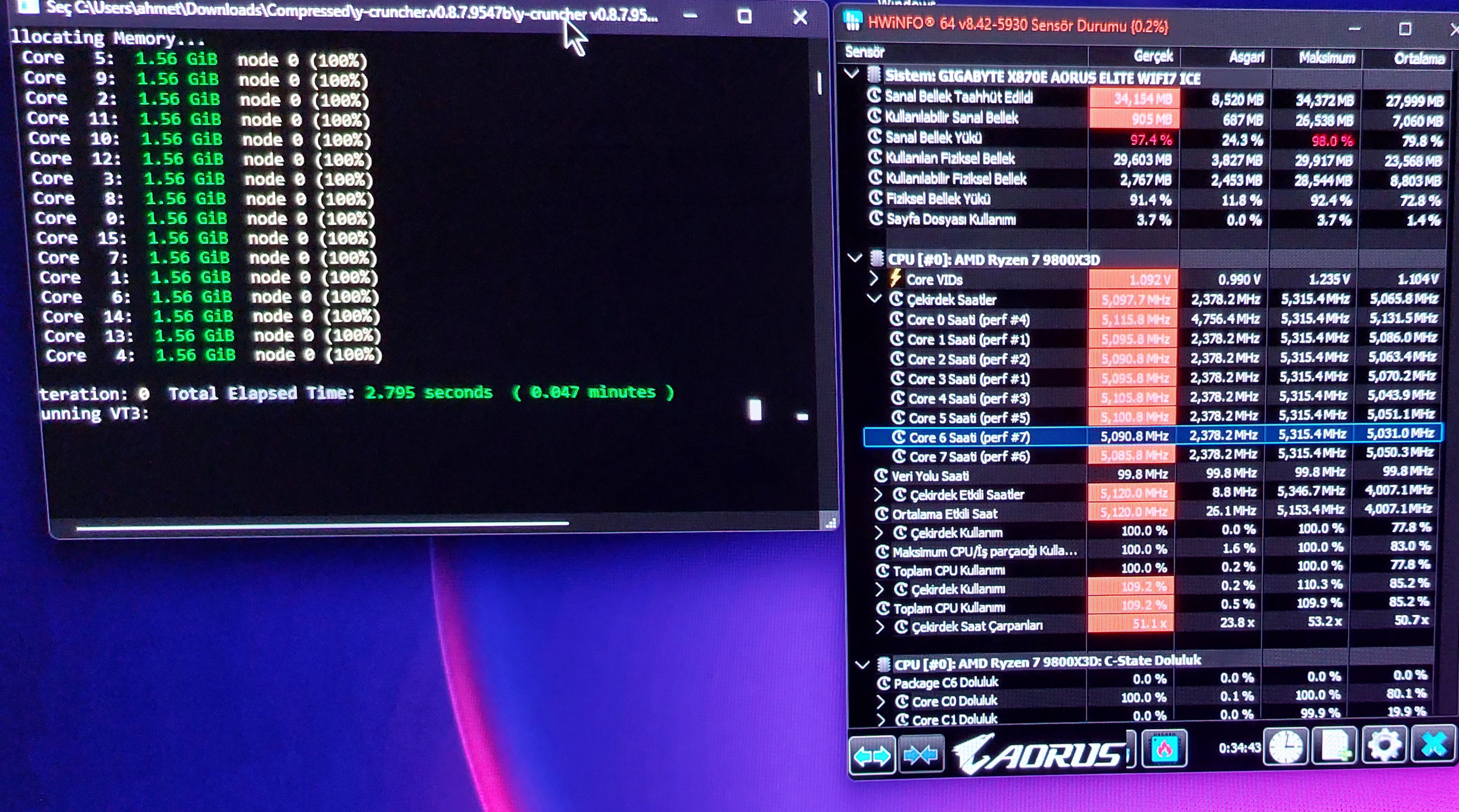Image resolution: width=1459 pixels, height=812 pixels.
Task: Collapse the CPU Ryzen 7 9800X3D group
Action: click(x=855, y=258)
